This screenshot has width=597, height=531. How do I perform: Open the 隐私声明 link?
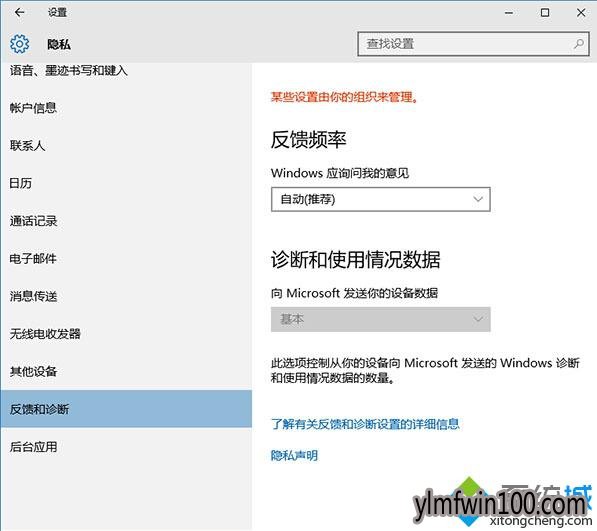tap(294, 455)
